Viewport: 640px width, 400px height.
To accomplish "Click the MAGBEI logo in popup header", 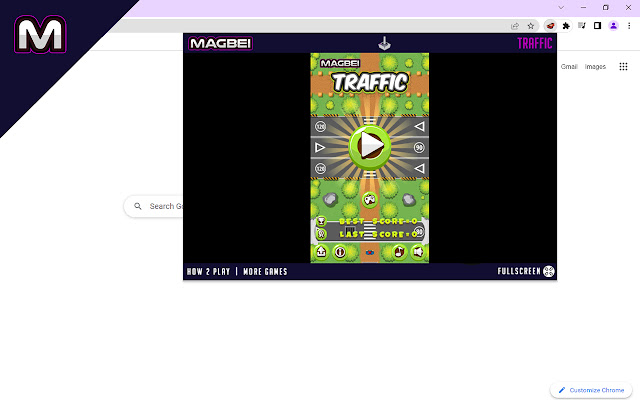I will coord(220,43).
